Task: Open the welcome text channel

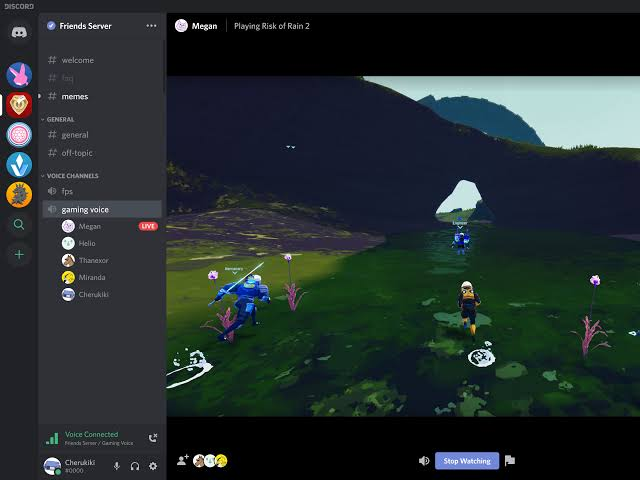Action: [x=102, y=60]
